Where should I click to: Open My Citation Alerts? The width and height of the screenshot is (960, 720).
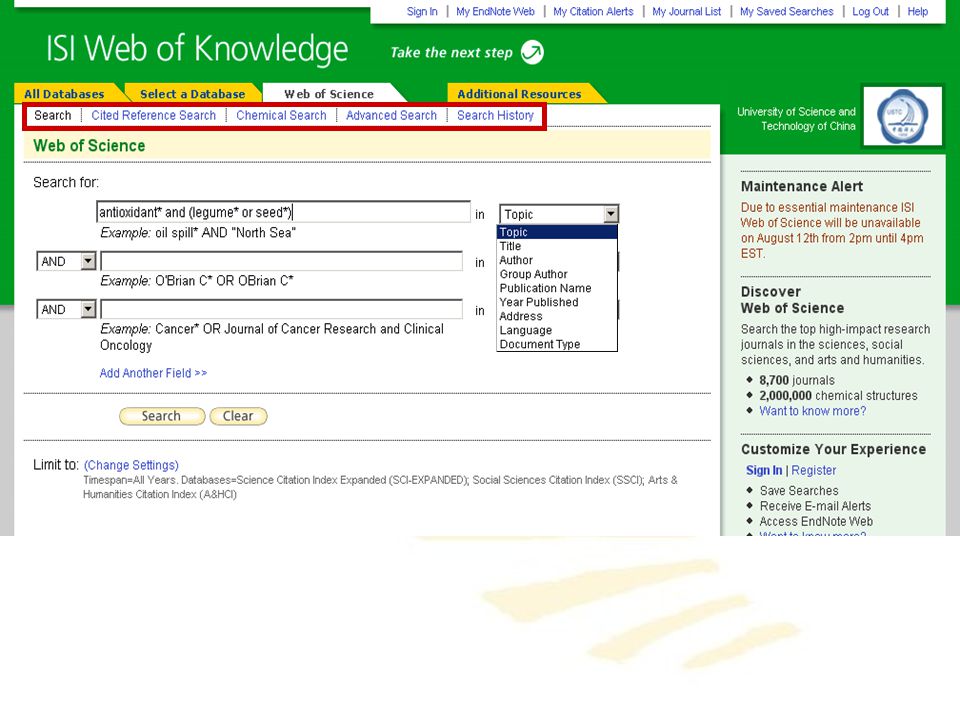coord(593,12)
